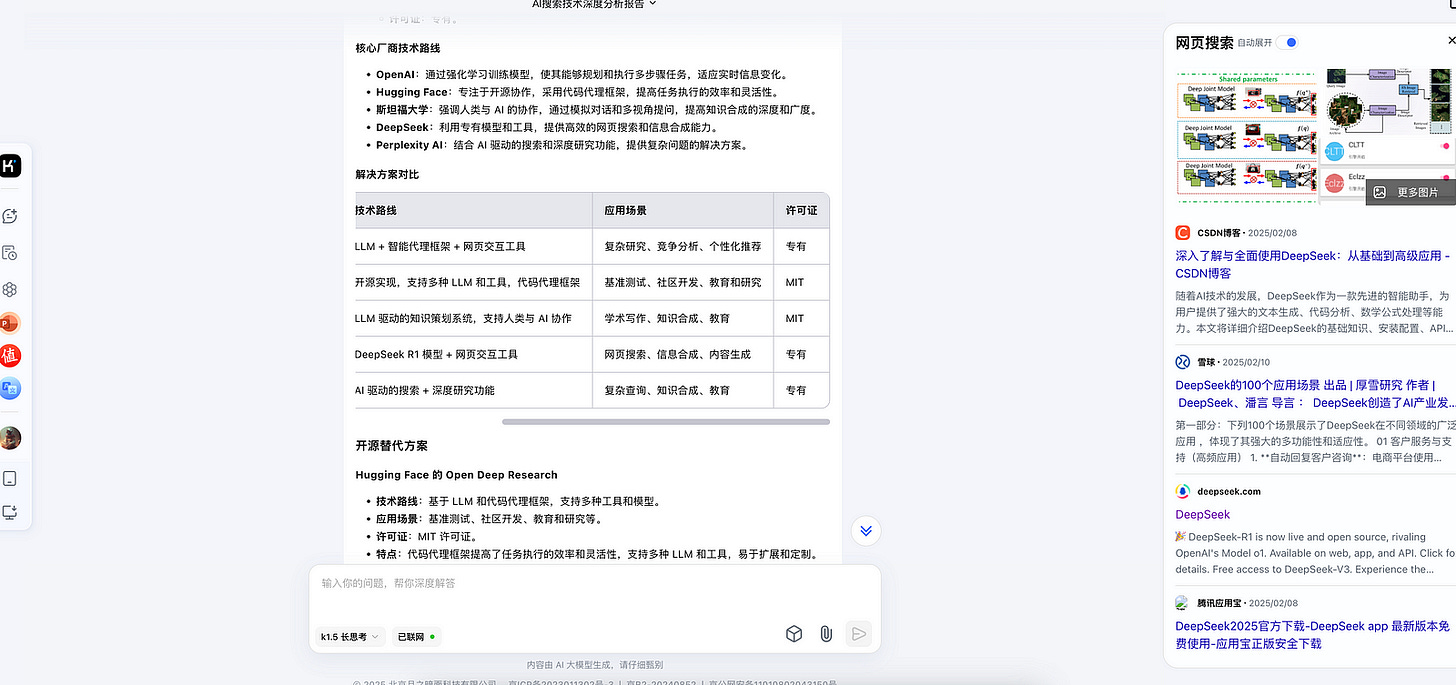Click the desktop download icon in the sidebar

tap(10, 512)
